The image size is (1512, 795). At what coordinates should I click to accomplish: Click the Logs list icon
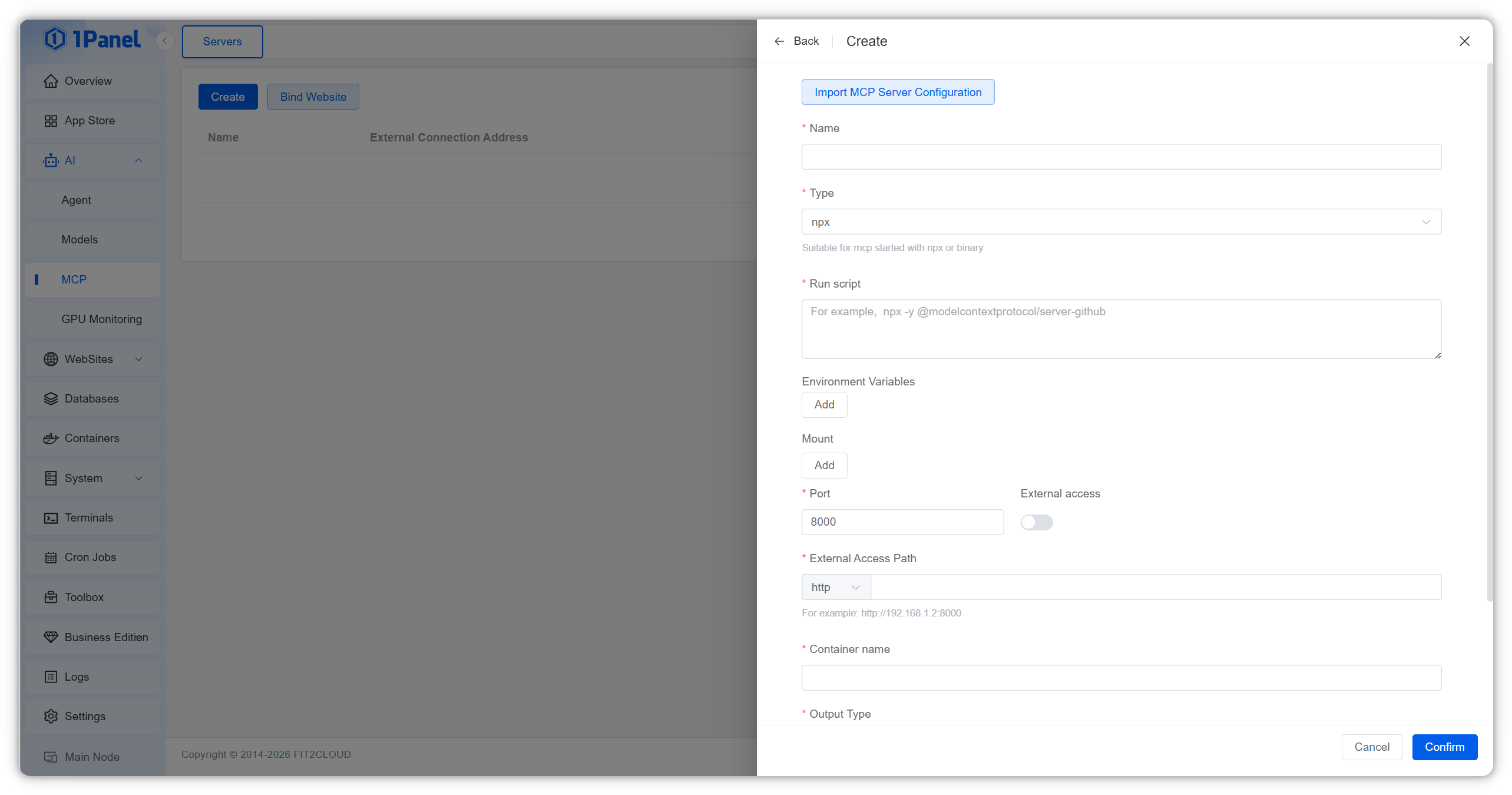pos(51,677)
